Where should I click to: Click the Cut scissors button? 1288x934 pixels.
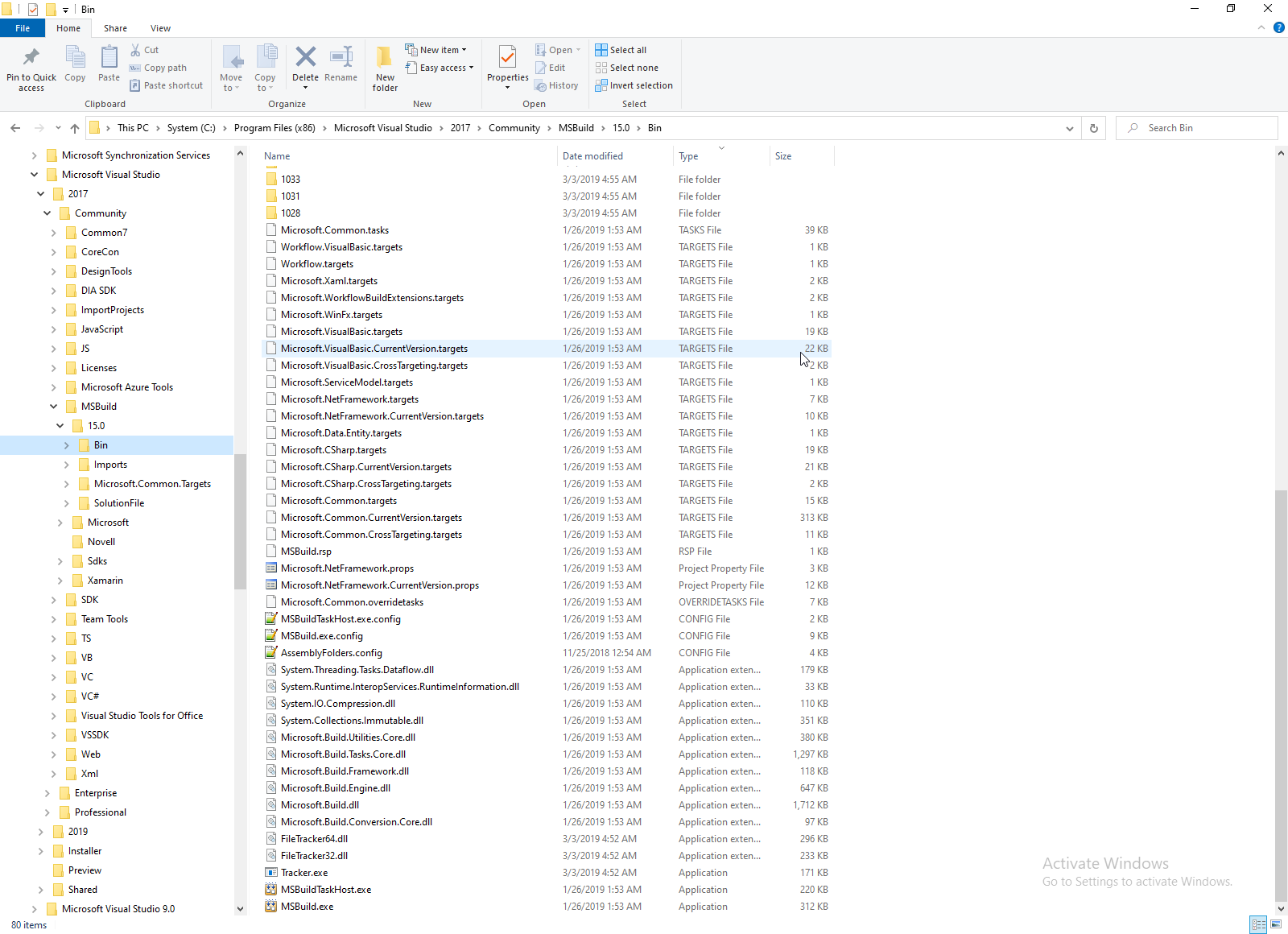tap(145, 50)
